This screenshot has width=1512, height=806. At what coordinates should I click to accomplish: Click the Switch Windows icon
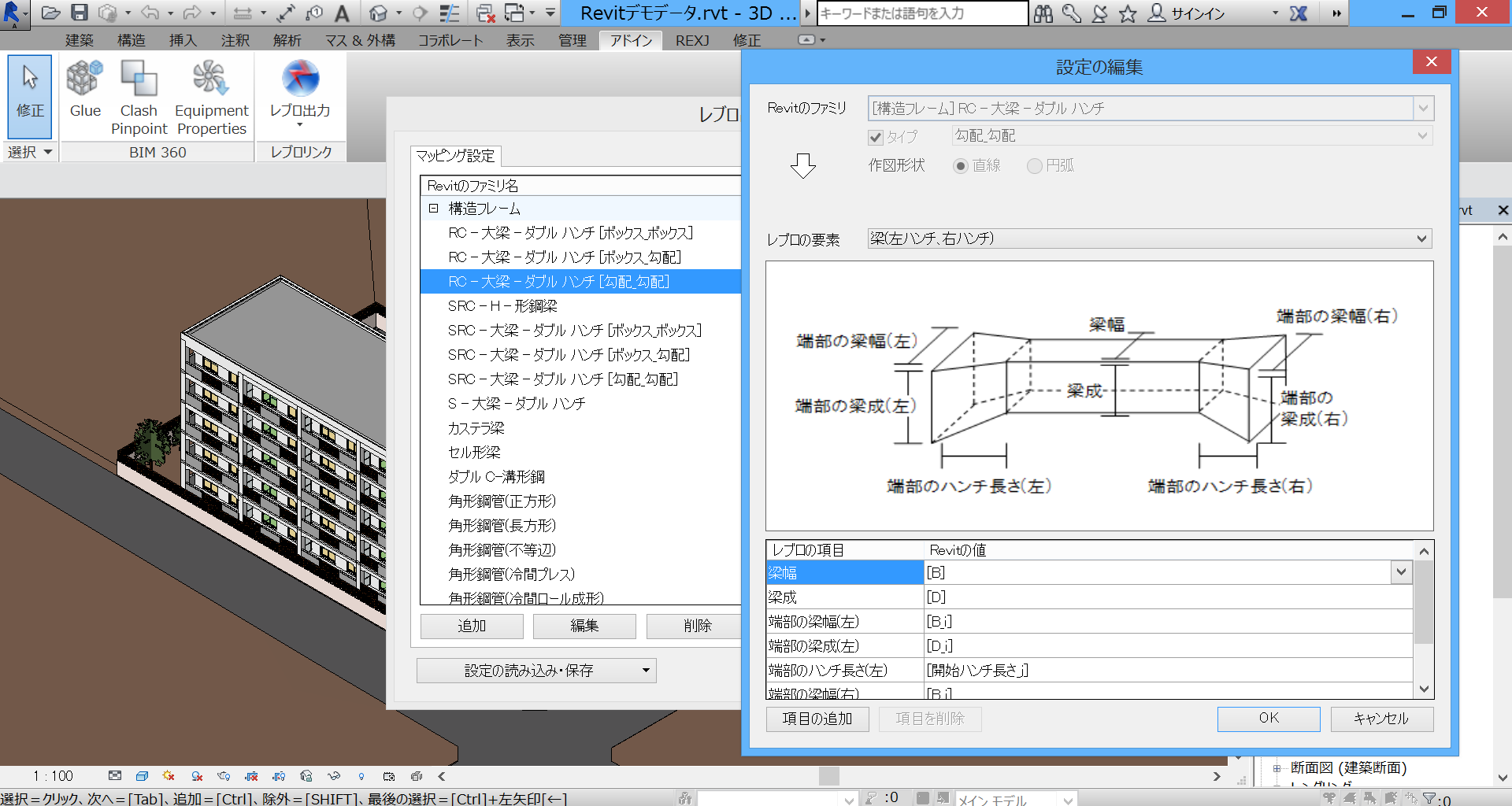pyautogui.click(x=514, y=13)
